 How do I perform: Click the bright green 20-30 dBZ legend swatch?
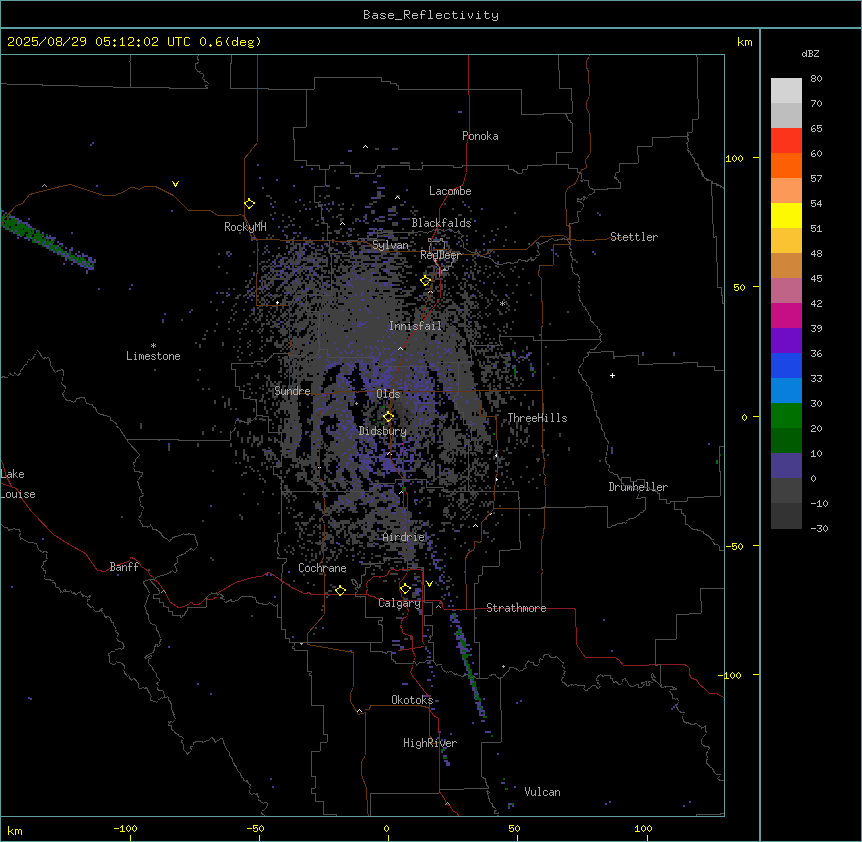(786, 416)
